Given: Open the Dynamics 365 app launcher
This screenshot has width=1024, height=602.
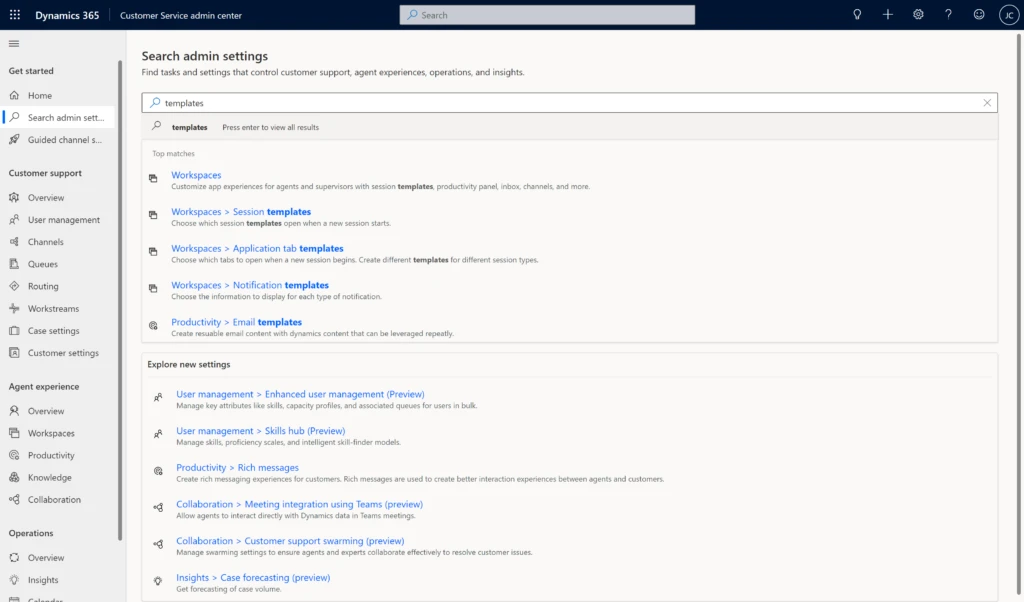Looking at the screenshot, I should point(13,14).
